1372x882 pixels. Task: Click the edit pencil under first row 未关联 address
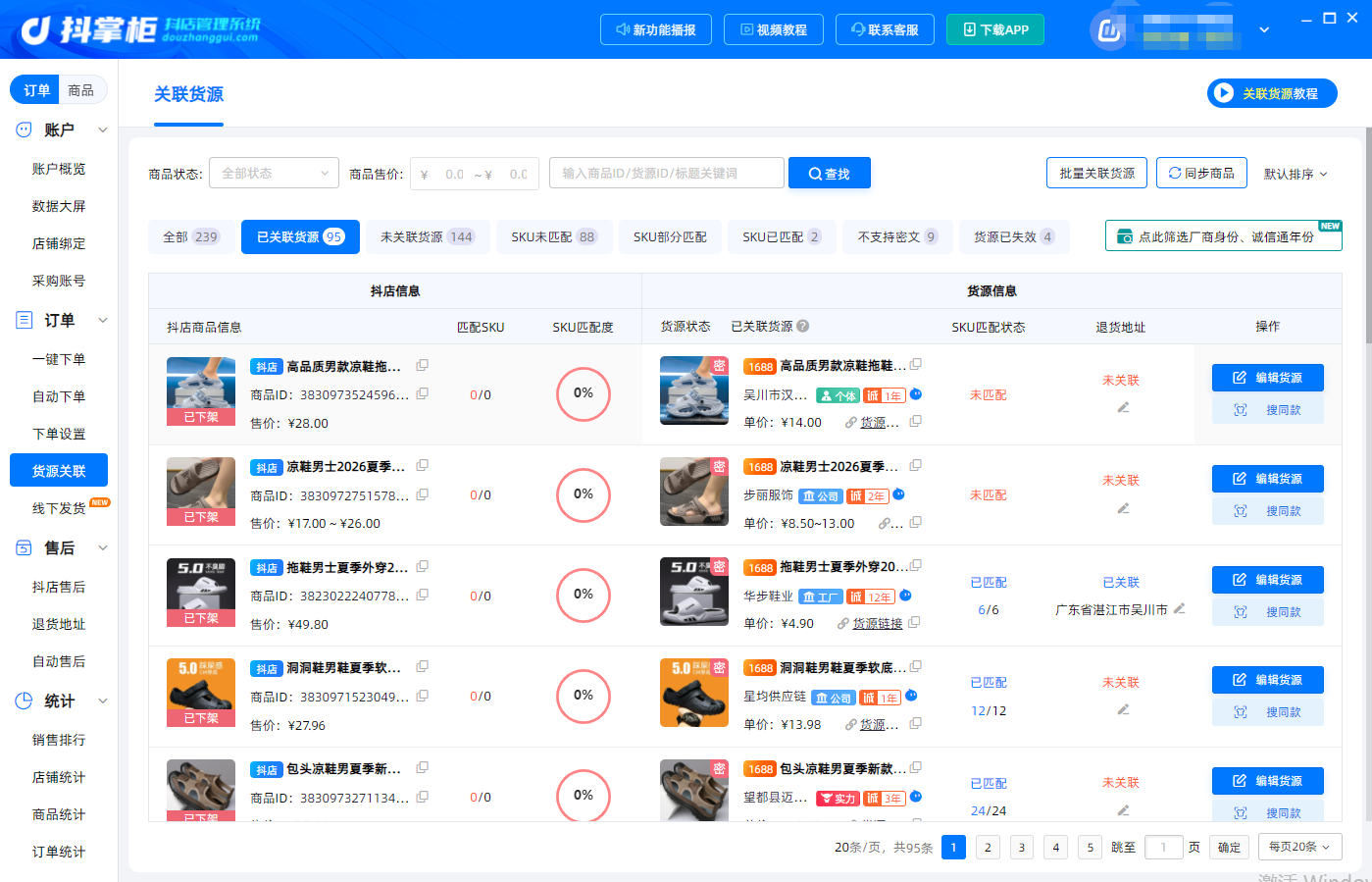point(1123,407)
